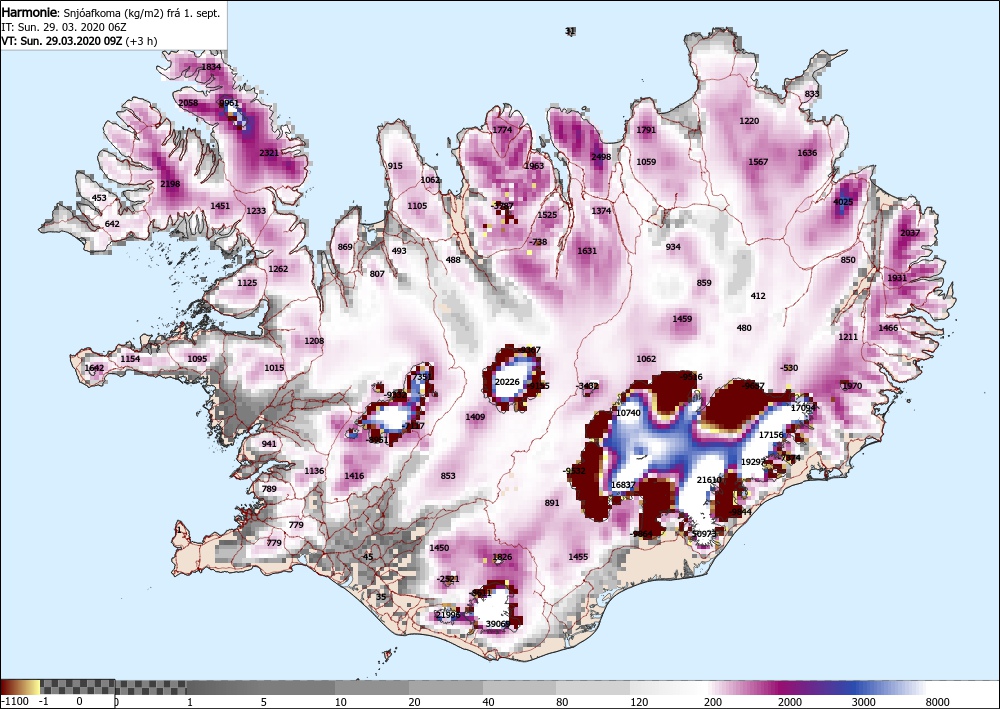This screenshot has width=1000, height=709.
Task: Click the map value 1642
Action: 94,368
